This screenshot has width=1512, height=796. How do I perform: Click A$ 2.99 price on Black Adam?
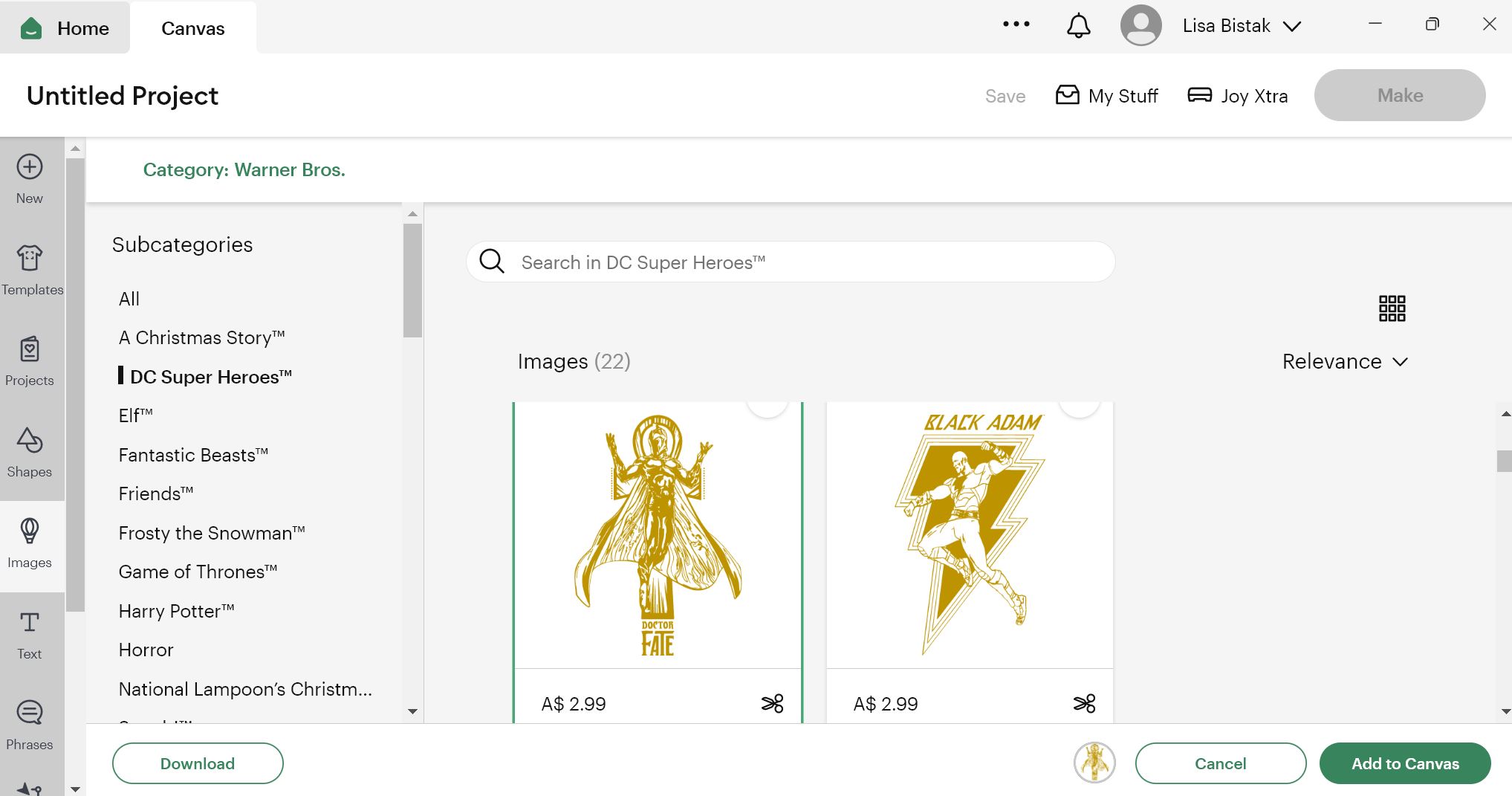point(886,704)
